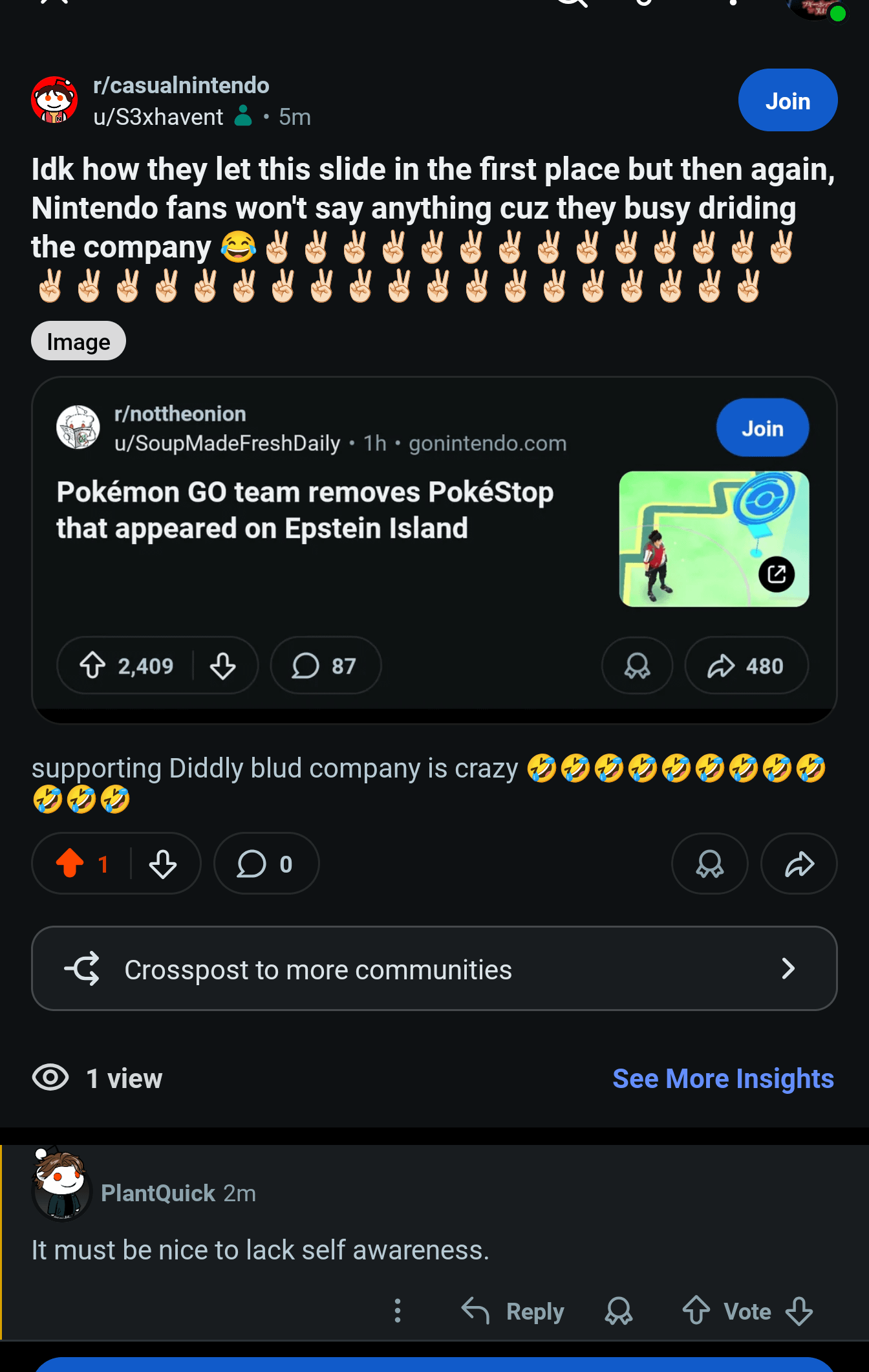869x1372 pixels.
Task: Upvote PlantQuick's comment
Action: (x=696, y=1311)
